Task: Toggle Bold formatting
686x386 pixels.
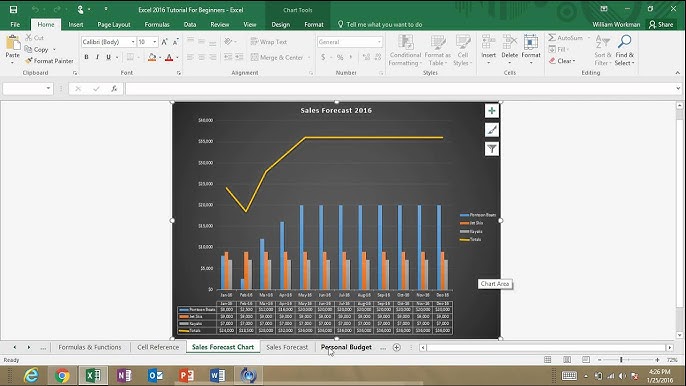Action: (x=86, y=57)
